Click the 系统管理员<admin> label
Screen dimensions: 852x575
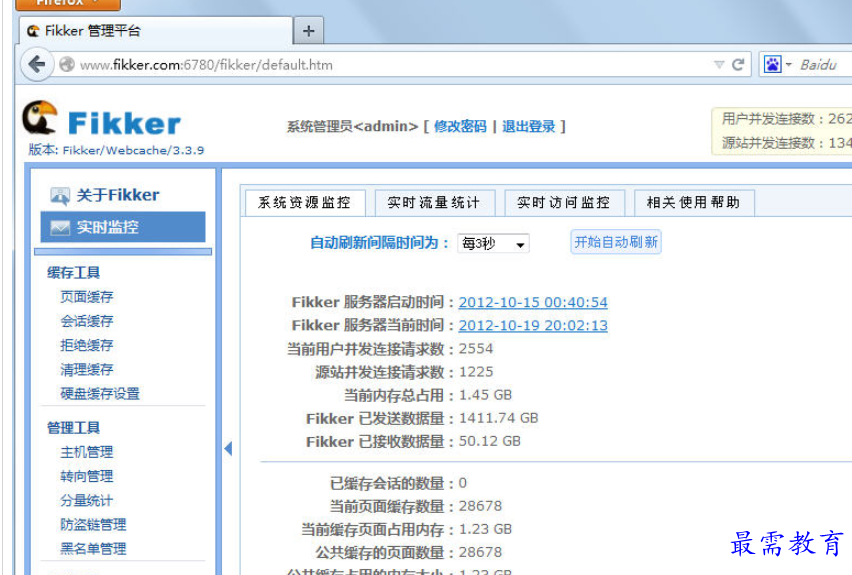point(353,127)
